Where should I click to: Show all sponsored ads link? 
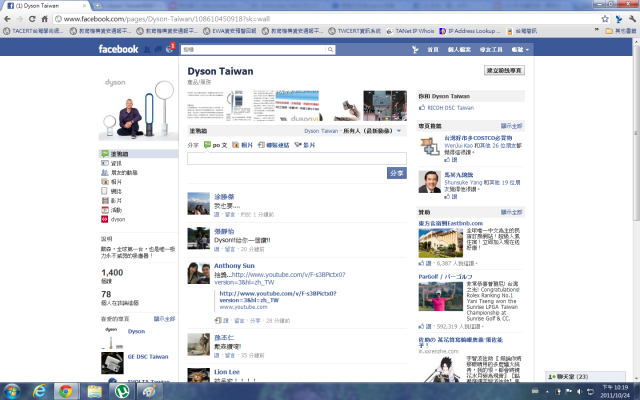511,212
